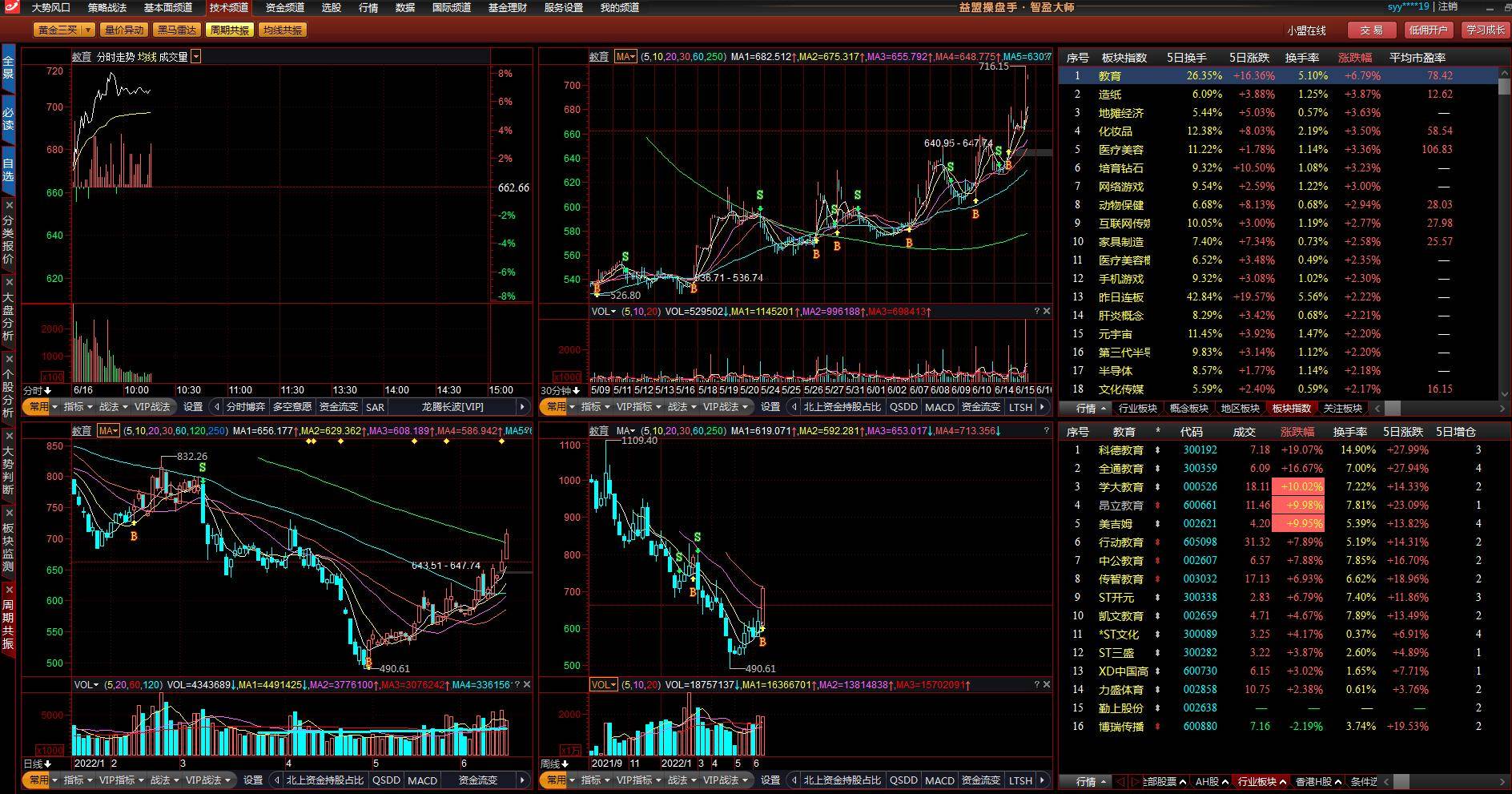The image size is (1512, 794).
Task: Select 学大教育 stock row
Action: 1278,487
